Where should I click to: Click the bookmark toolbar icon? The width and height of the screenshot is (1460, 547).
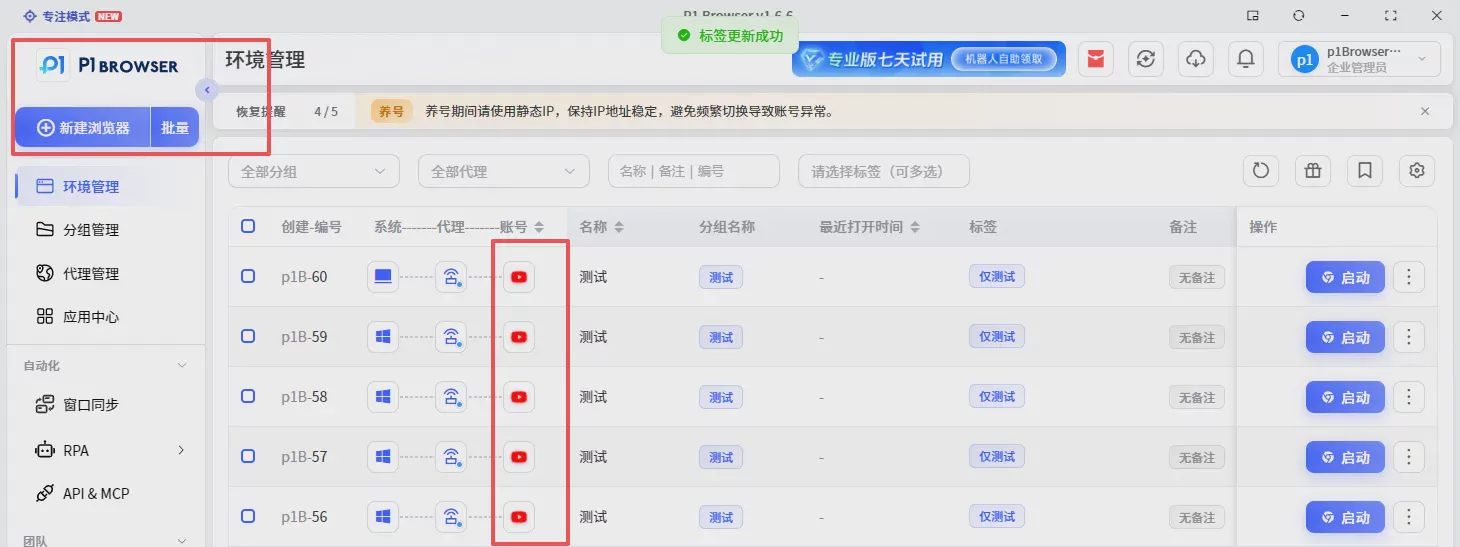pyautogui.click(x=1365, y=171)
